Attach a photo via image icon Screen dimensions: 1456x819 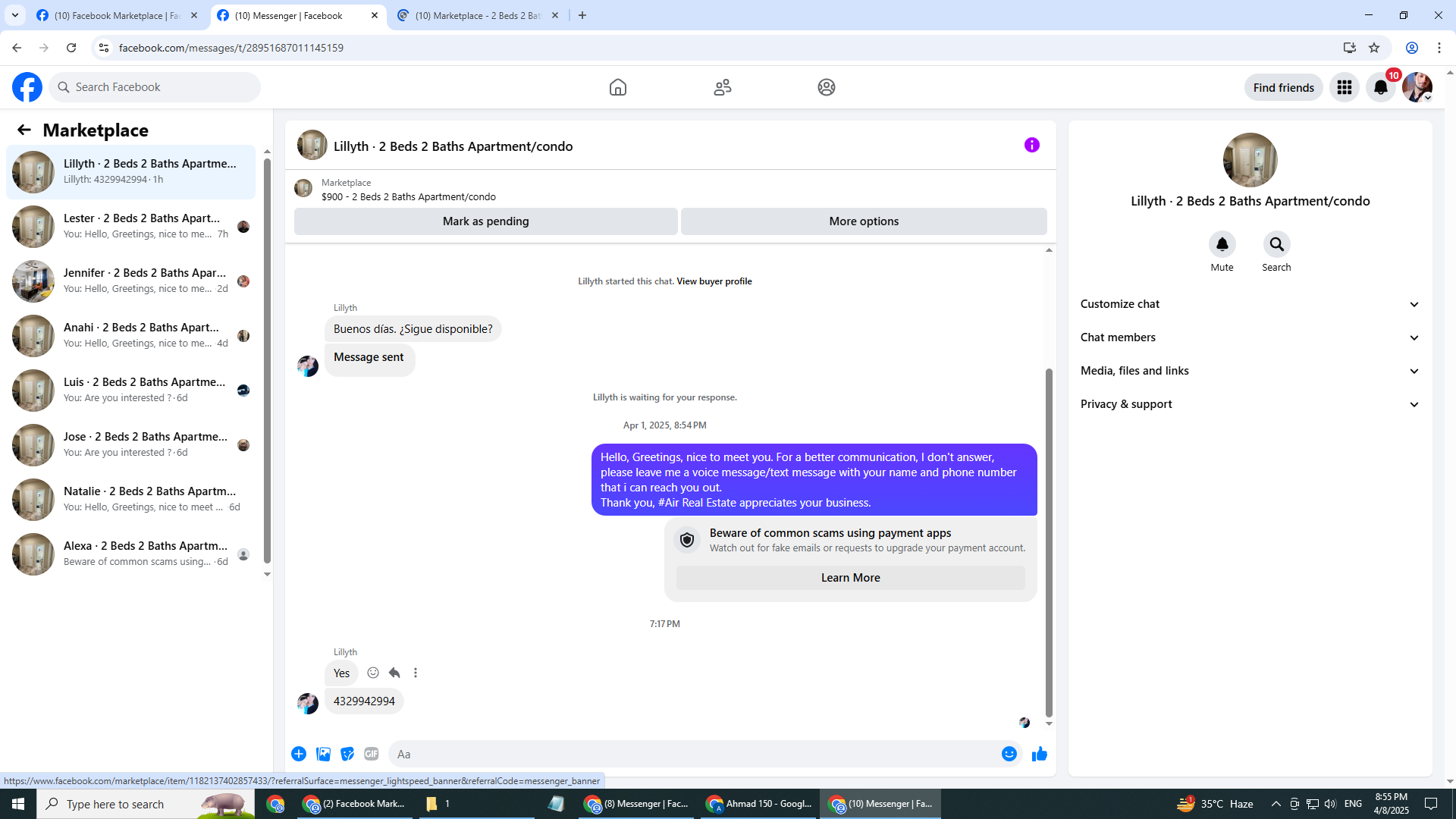323,754
